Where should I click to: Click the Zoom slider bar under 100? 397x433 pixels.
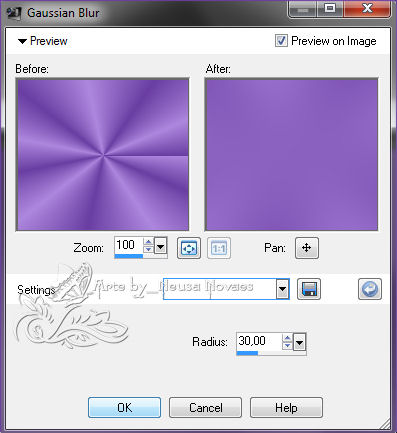[141, 256]
